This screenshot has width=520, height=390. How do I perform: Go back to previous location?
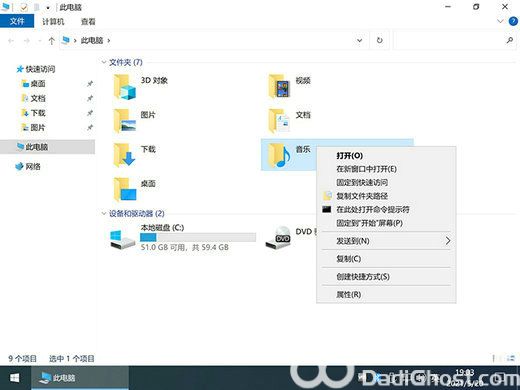(11, 41)
